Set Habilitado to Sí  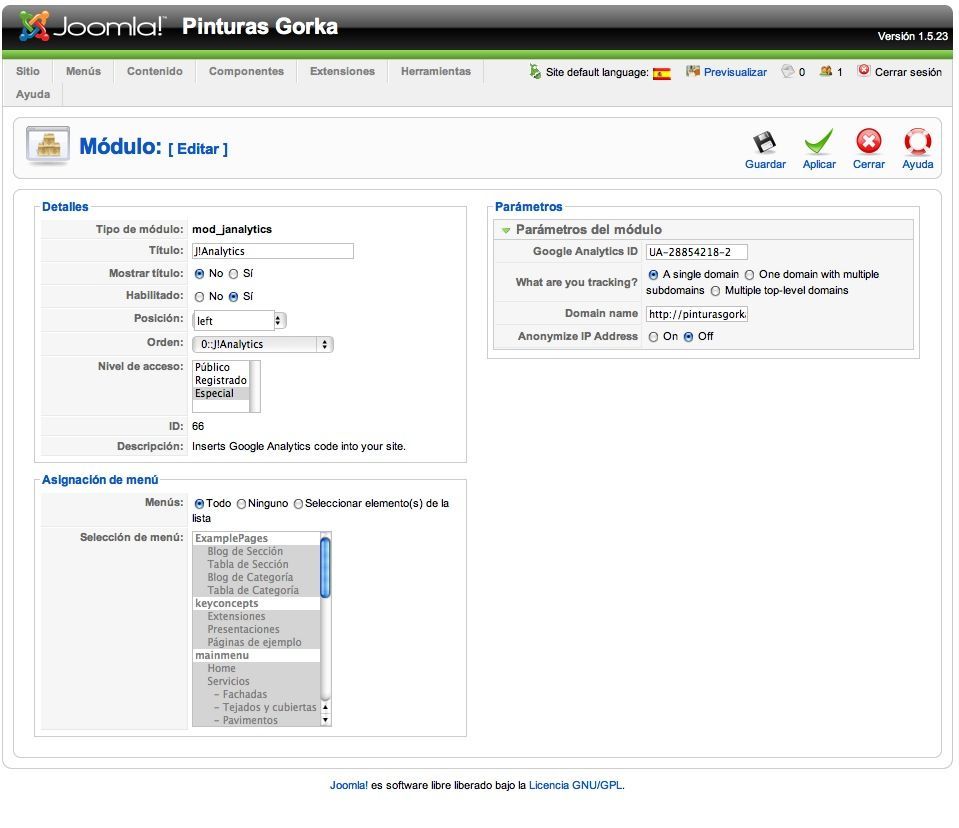coord(233,297)
